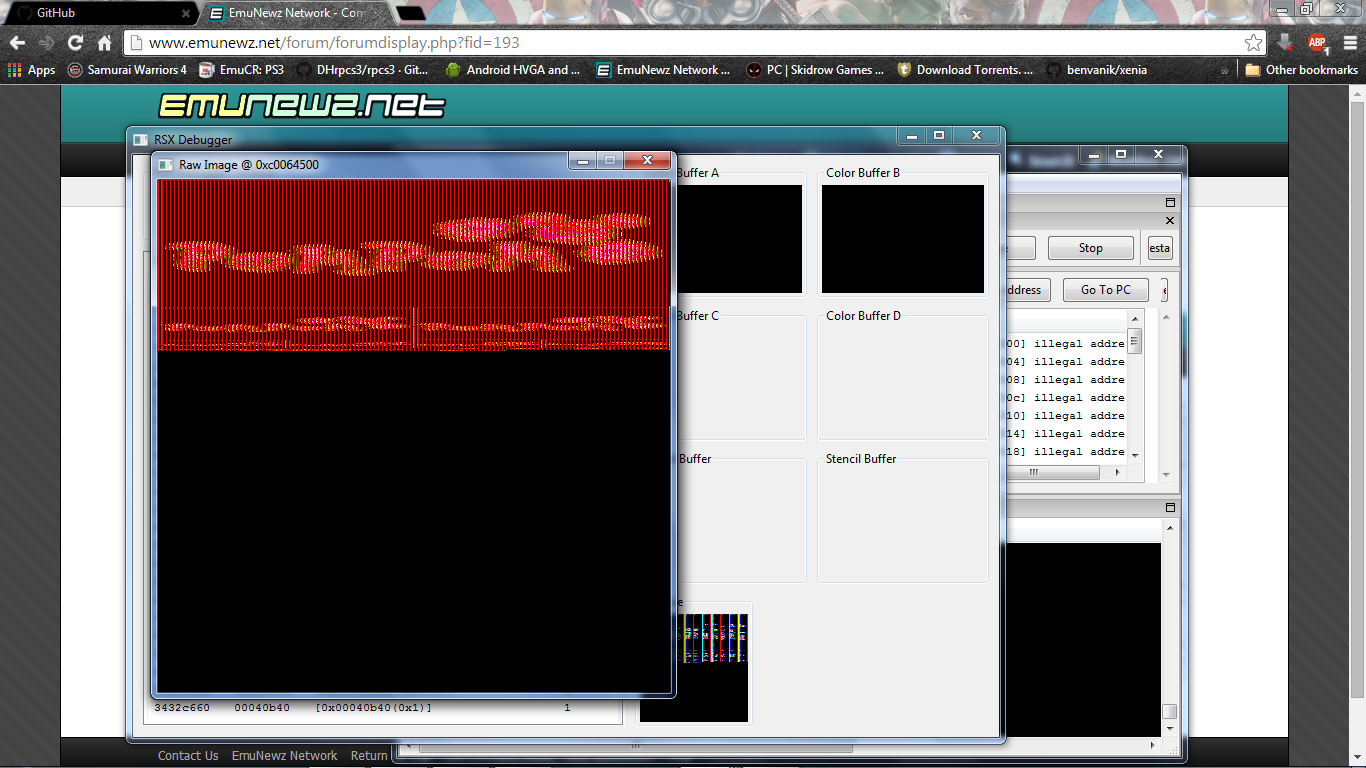The width and height of the screenshot is (1366, 768).
Task: Float the upper docked panel icon
Action: pos(1171,202)
